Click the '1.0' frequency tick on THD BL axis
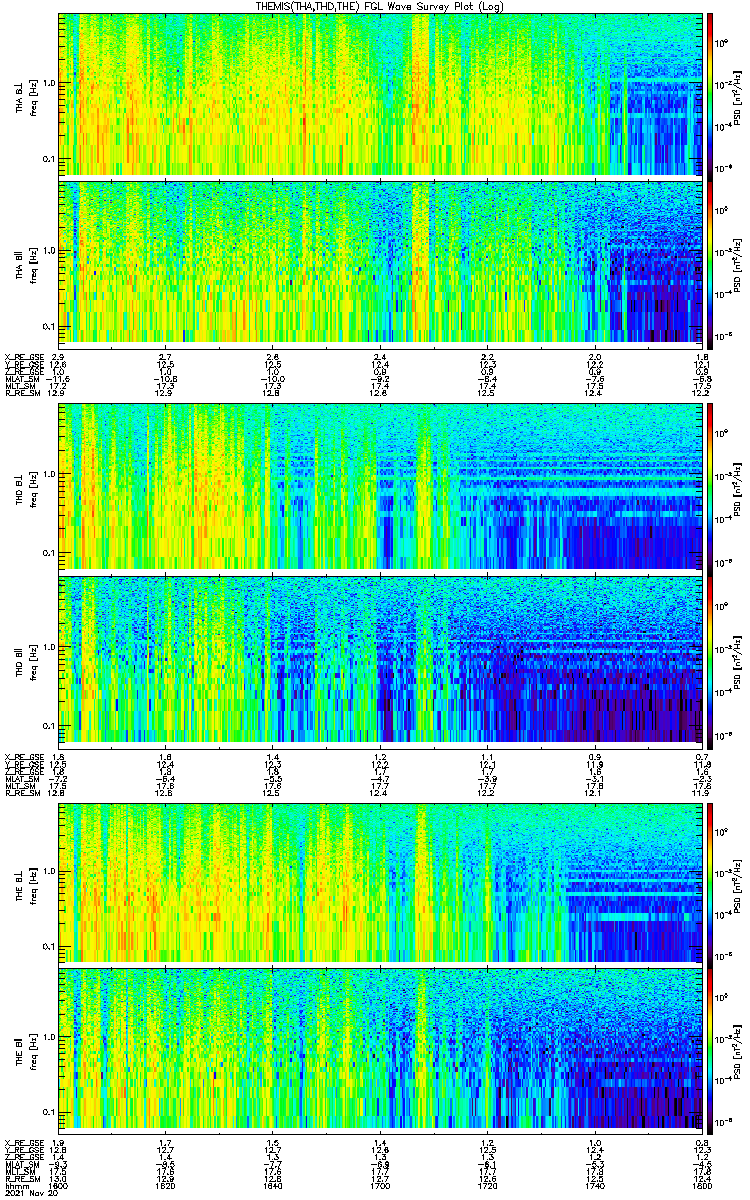Image resolution: width=750 pixels, height=1200 pixels. pos(48,474)
